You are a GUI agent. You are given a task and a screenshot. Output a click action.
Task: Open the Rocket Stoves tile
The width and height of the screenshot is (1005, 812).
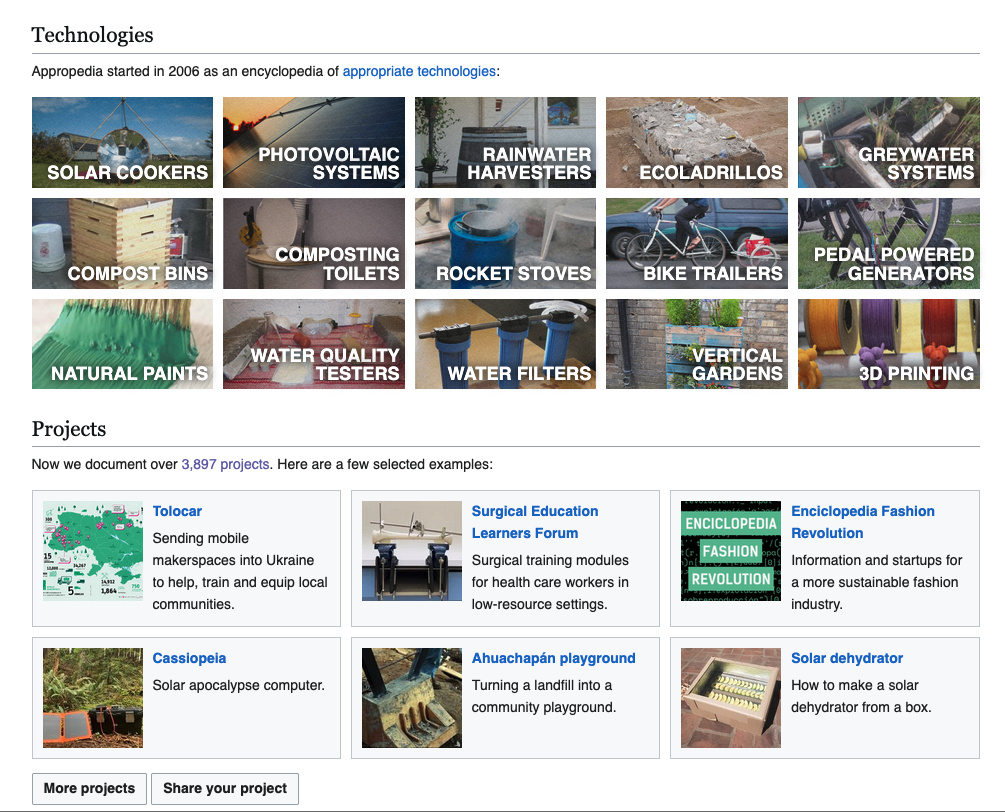[505, 243]
